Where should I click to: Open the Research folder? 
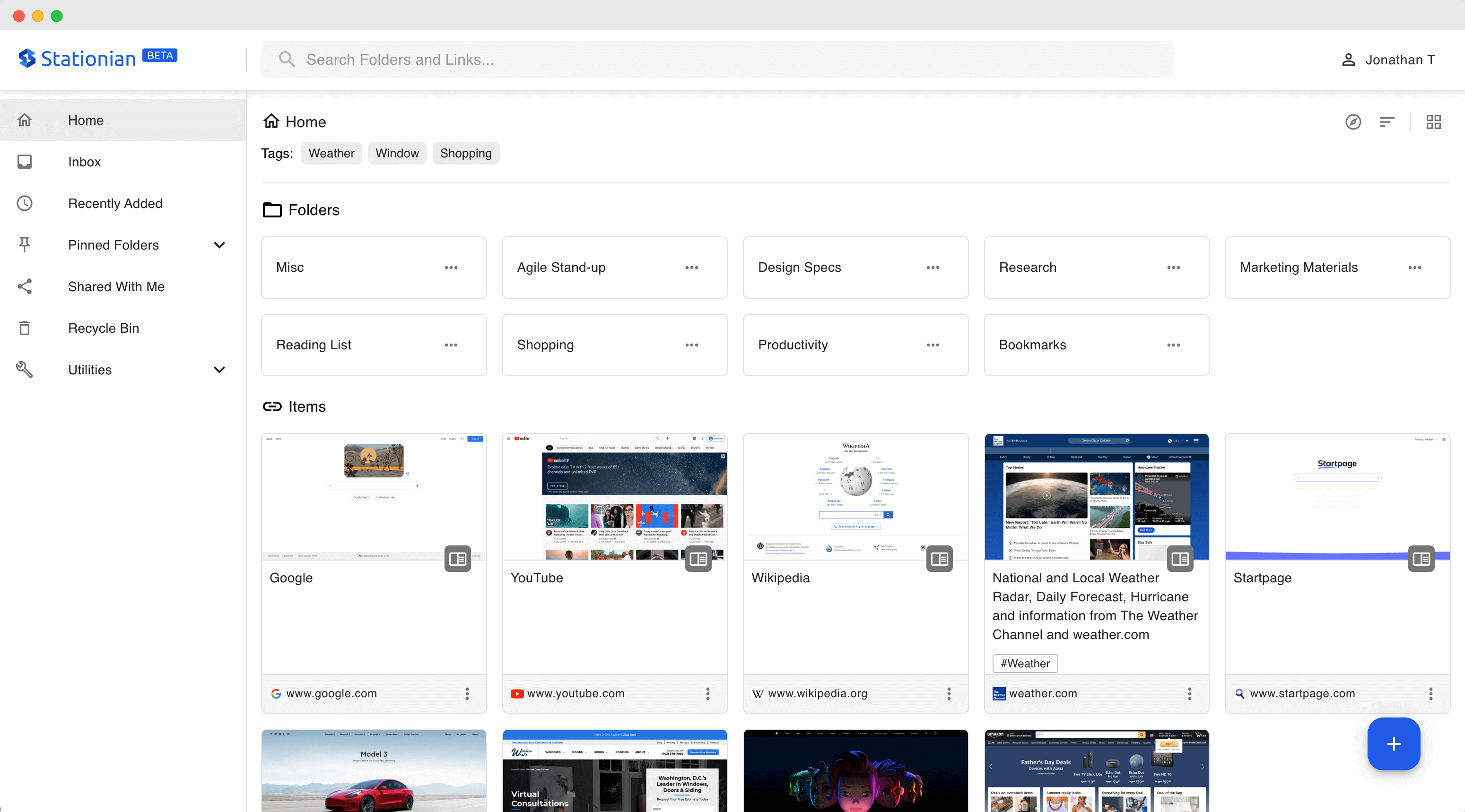[x=1097, y=268]
